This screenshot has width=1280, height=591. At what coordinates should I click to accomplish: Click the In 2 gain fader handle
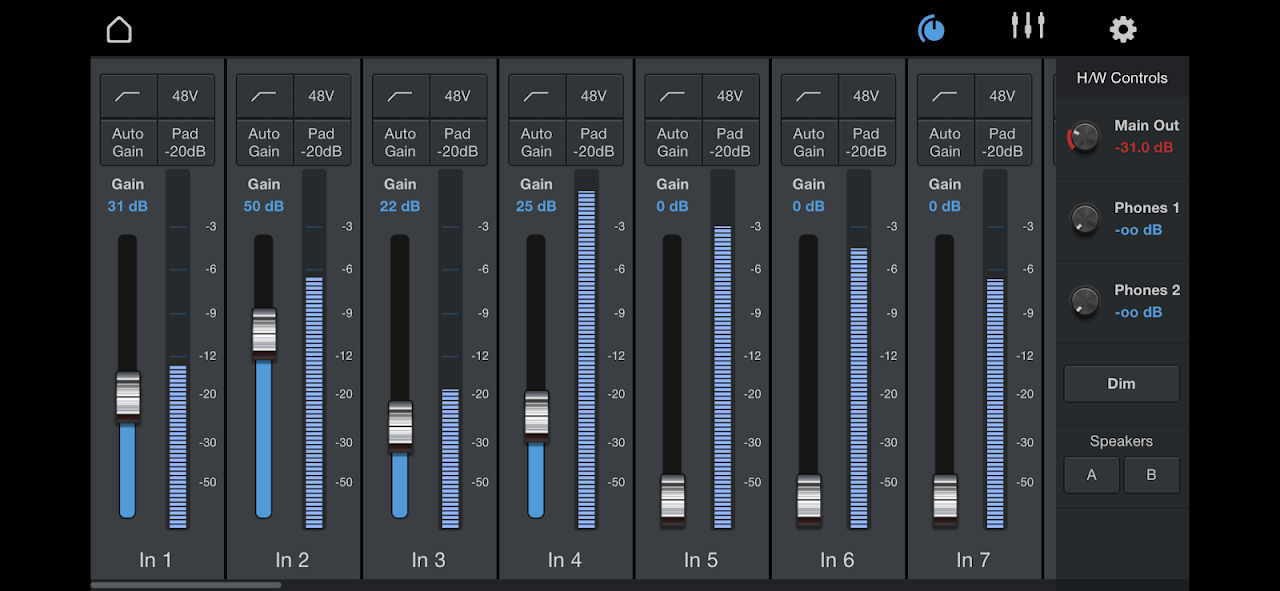pyautogui.click(x=264, y=333)
